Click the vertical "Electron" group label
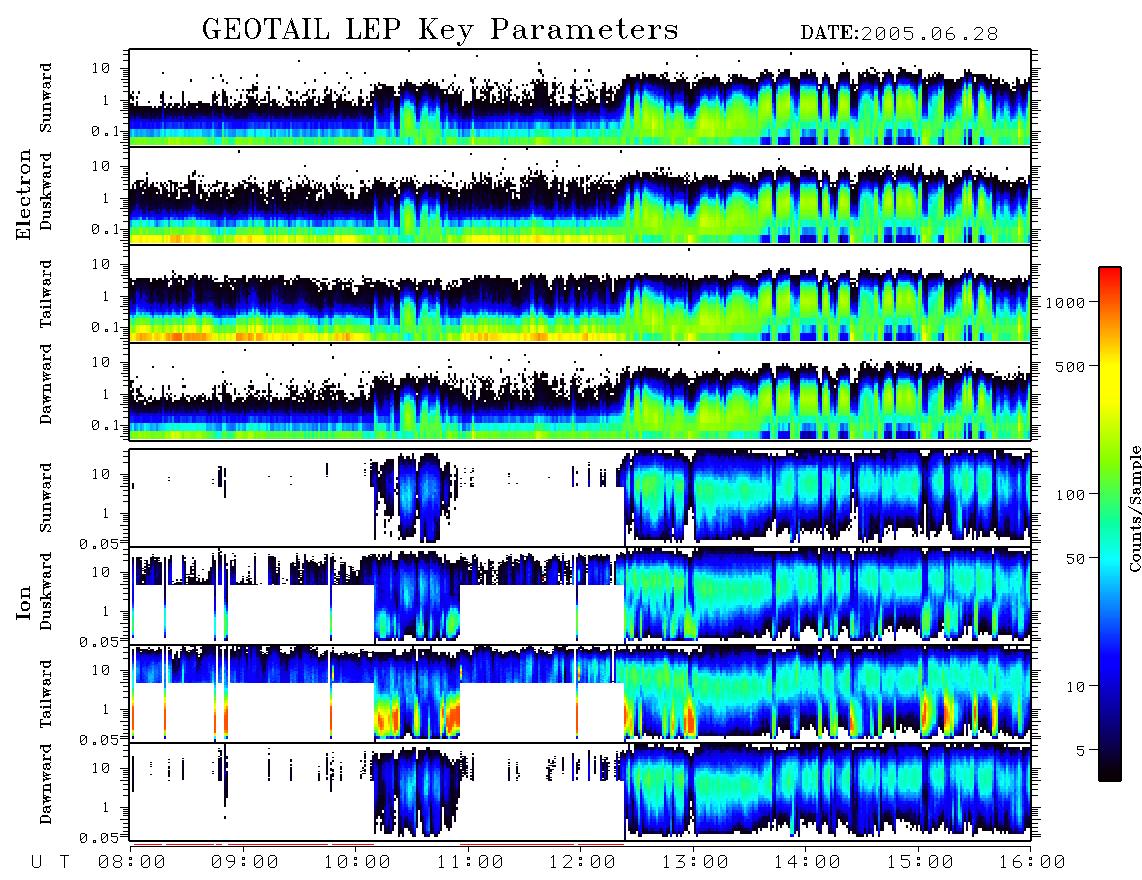The height and width of the screenshot is (880, 1142). coord(24,195)
